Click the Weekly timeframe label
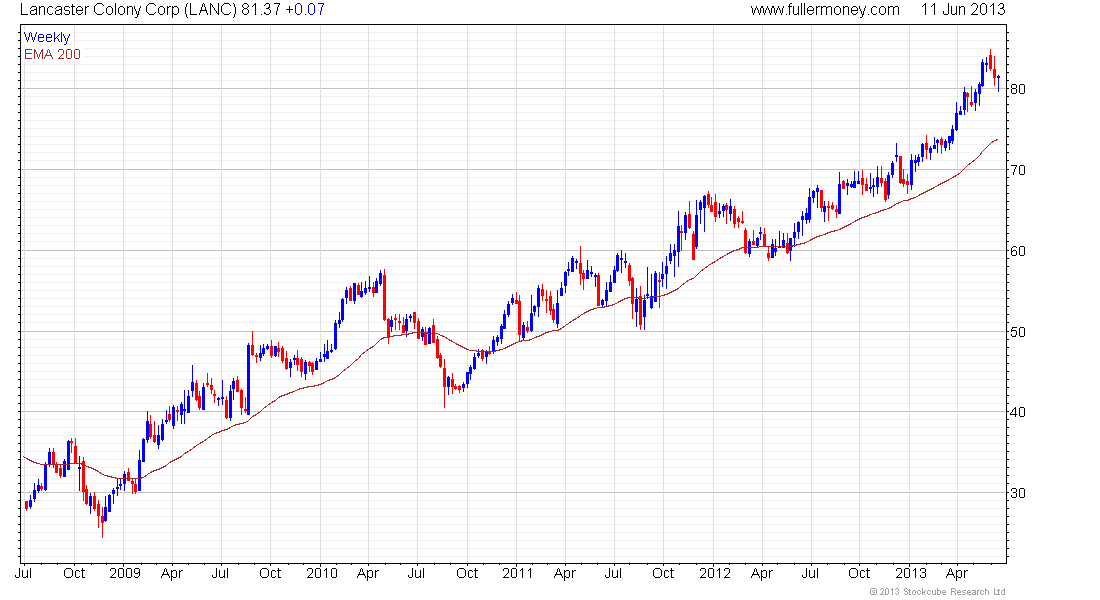The image size is (1100, 600). coord(47,37)
